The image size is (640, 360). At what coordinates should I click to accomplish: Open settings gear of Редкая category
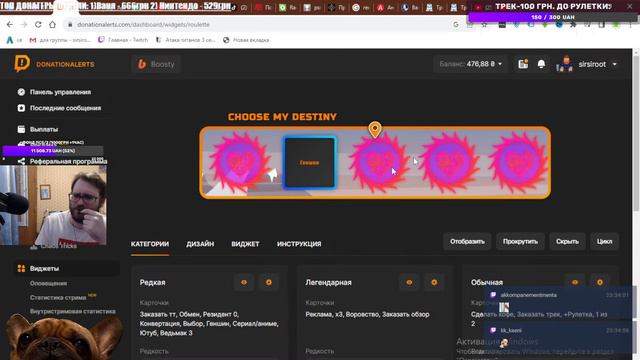point(269,282)
